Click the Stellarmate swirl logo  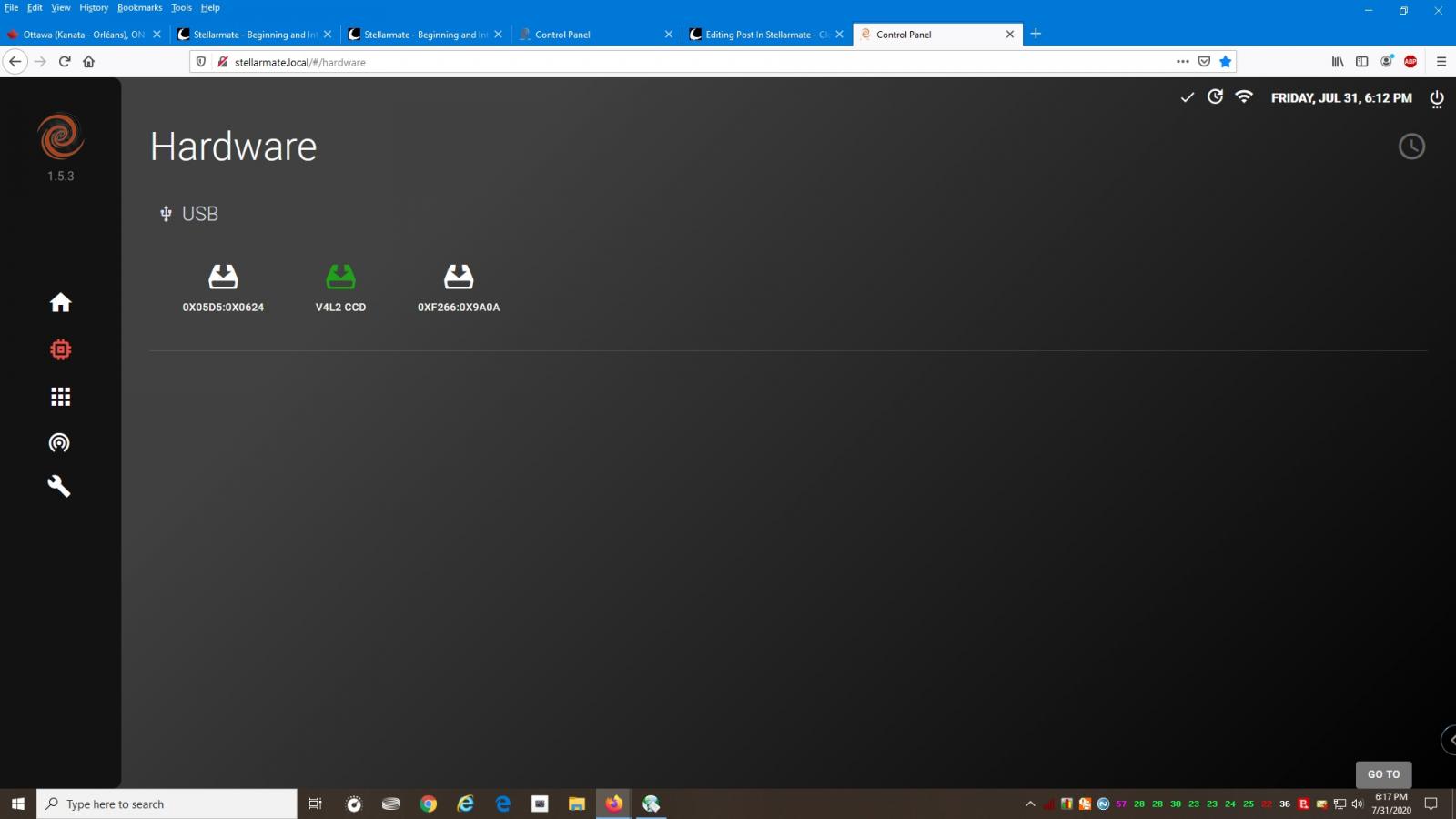pos(60,136)
